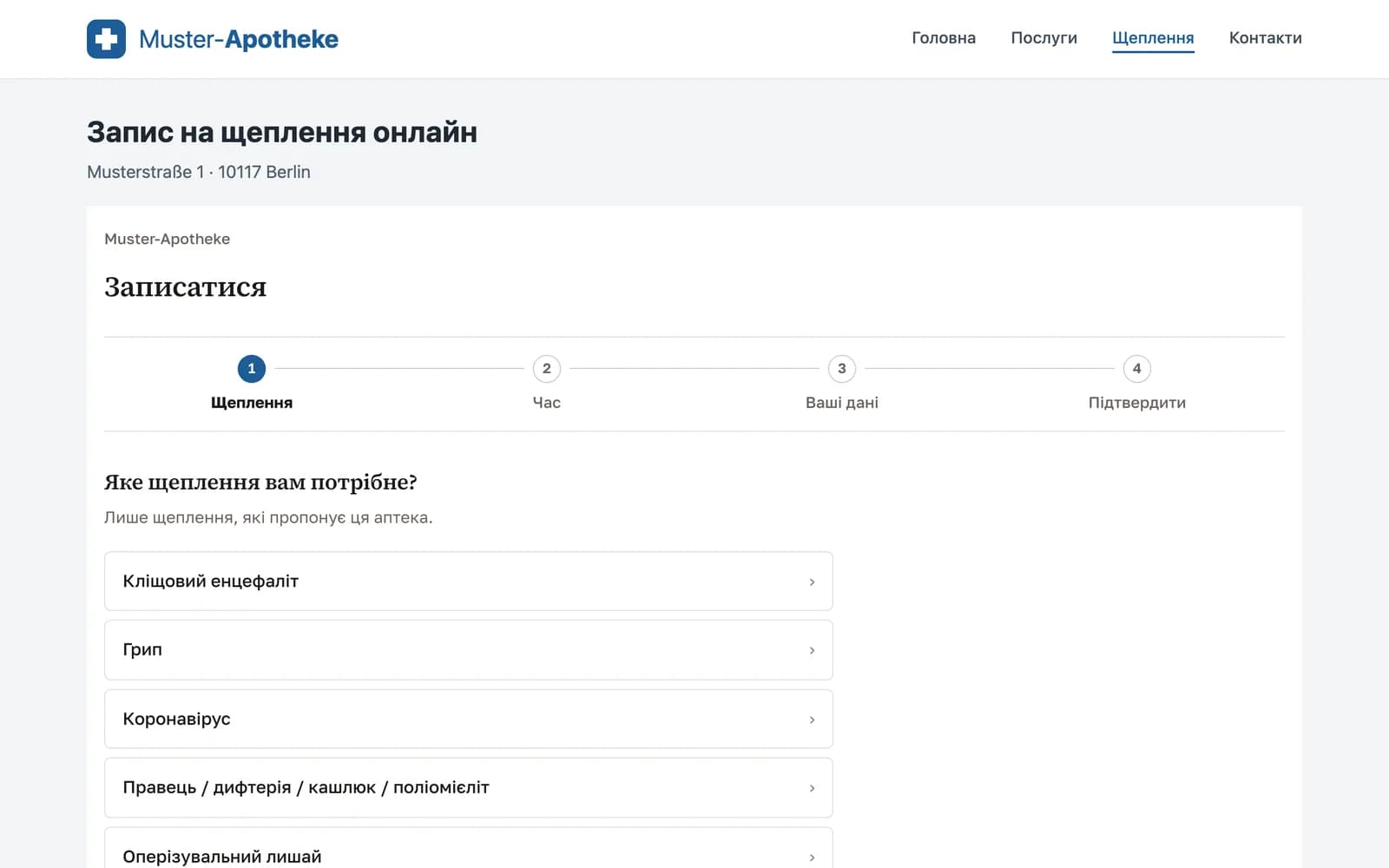The width and height of the screenshot is (1389, 868).
Task: Open the Контакти nav item
Action: pyautogui.click(x=1265, y=38)
